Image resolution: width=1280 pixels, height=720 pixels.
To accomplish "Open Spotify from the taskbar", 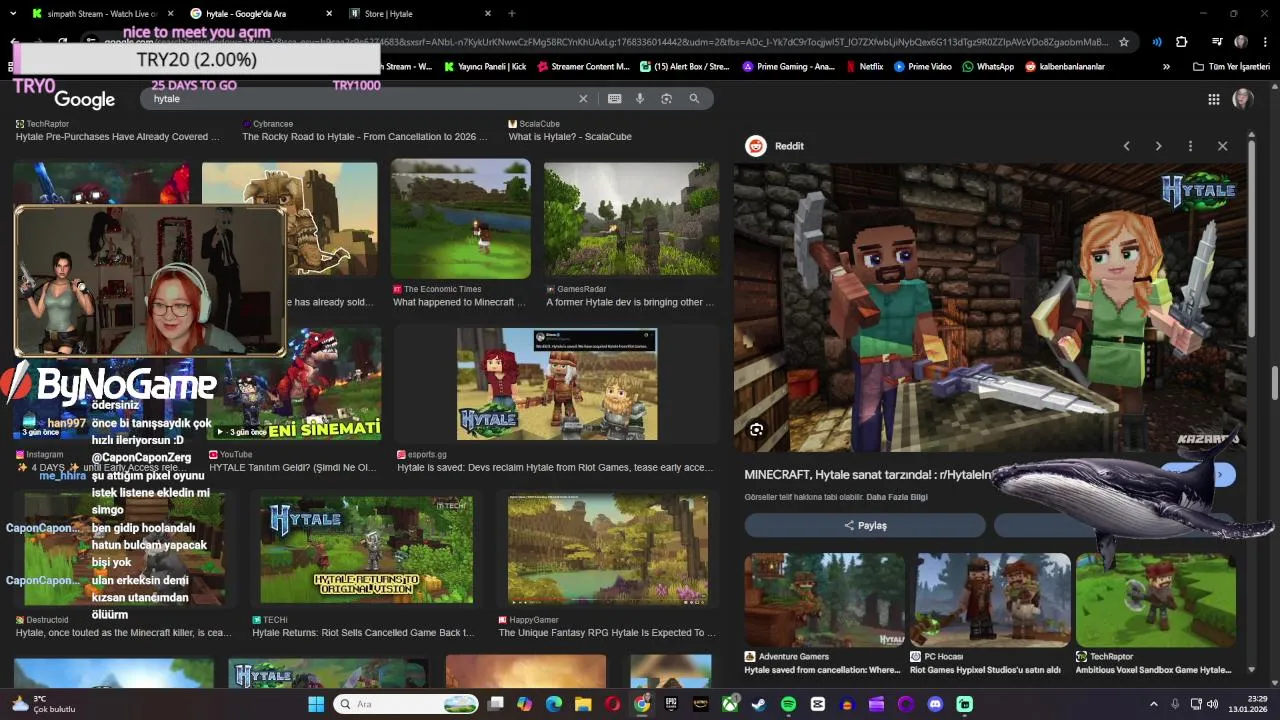I will (x=788, y=704).
